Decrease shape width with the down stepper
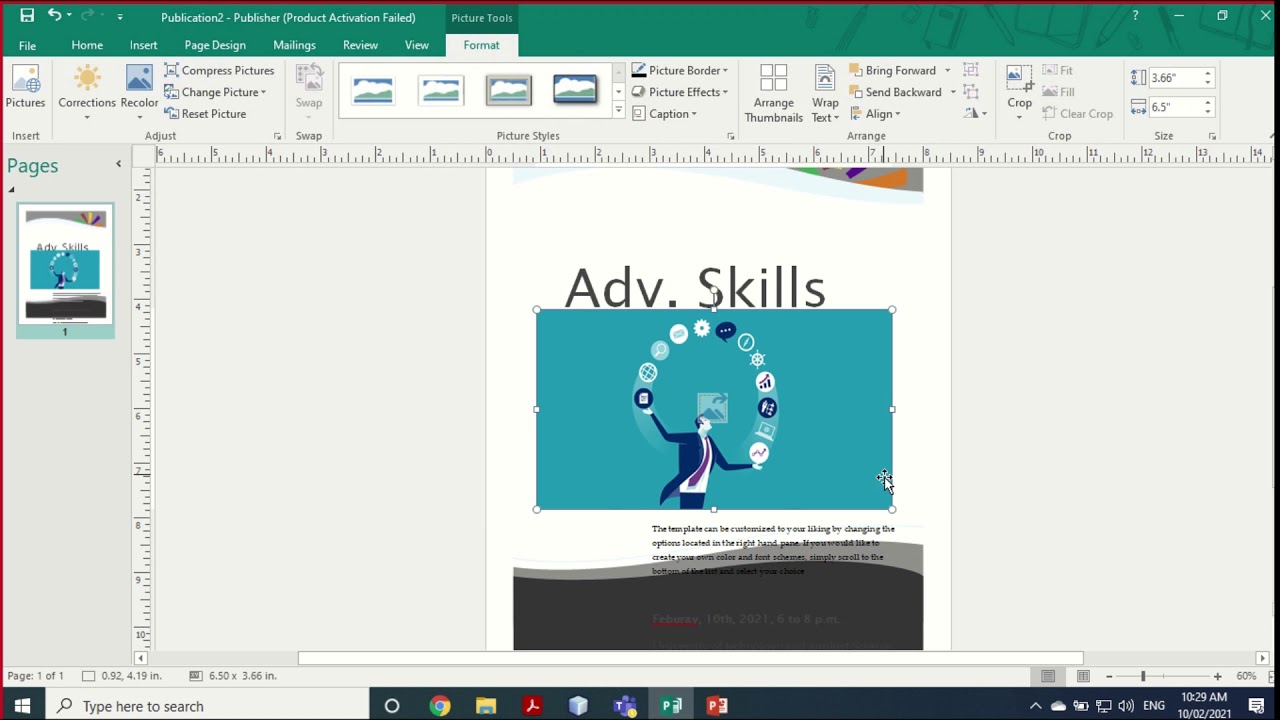 pos(1208,112)
